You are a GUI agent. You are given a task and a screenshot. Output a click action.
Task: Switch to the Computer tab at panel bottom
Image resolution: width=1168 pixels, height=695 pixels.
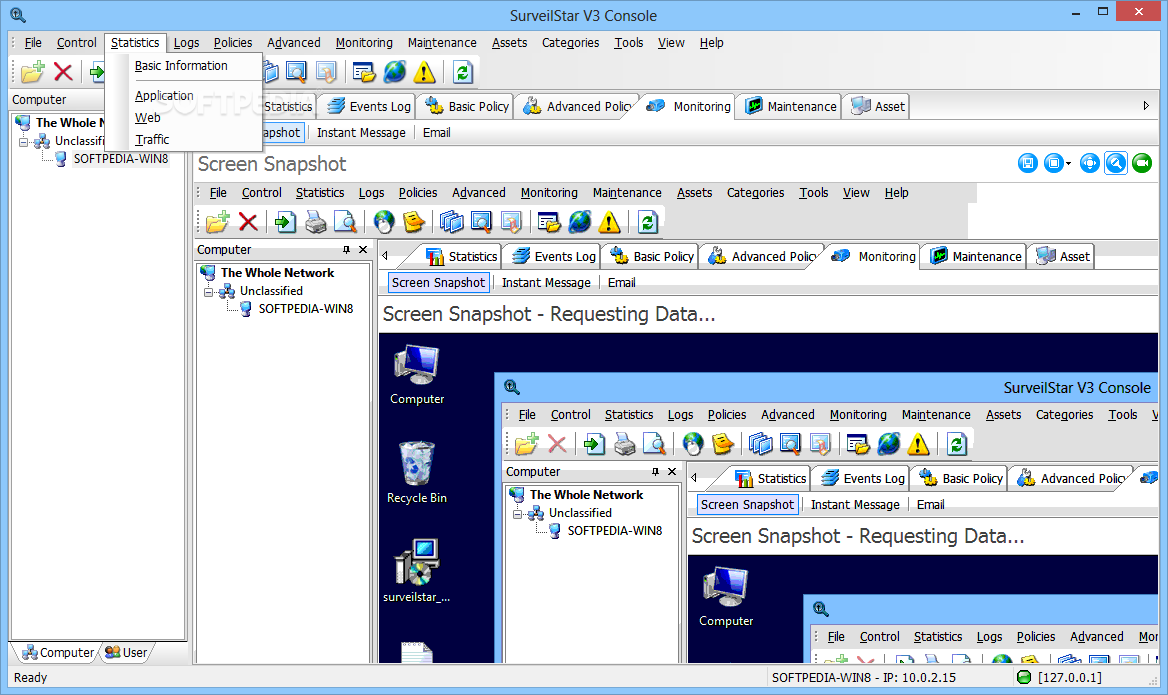tap(58, 653)
